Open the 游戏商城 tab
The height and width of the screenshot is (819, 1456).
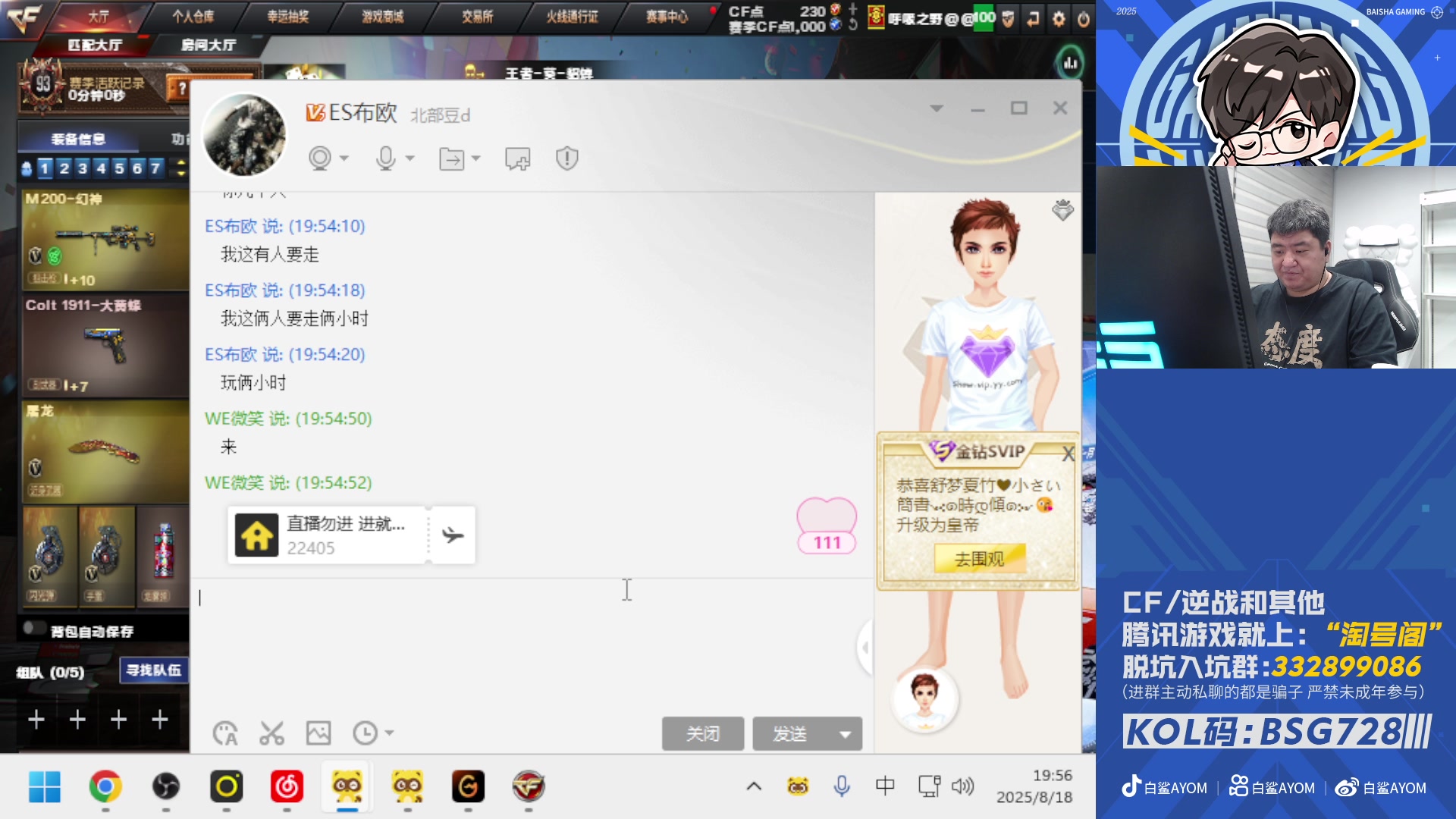(382, 16)
